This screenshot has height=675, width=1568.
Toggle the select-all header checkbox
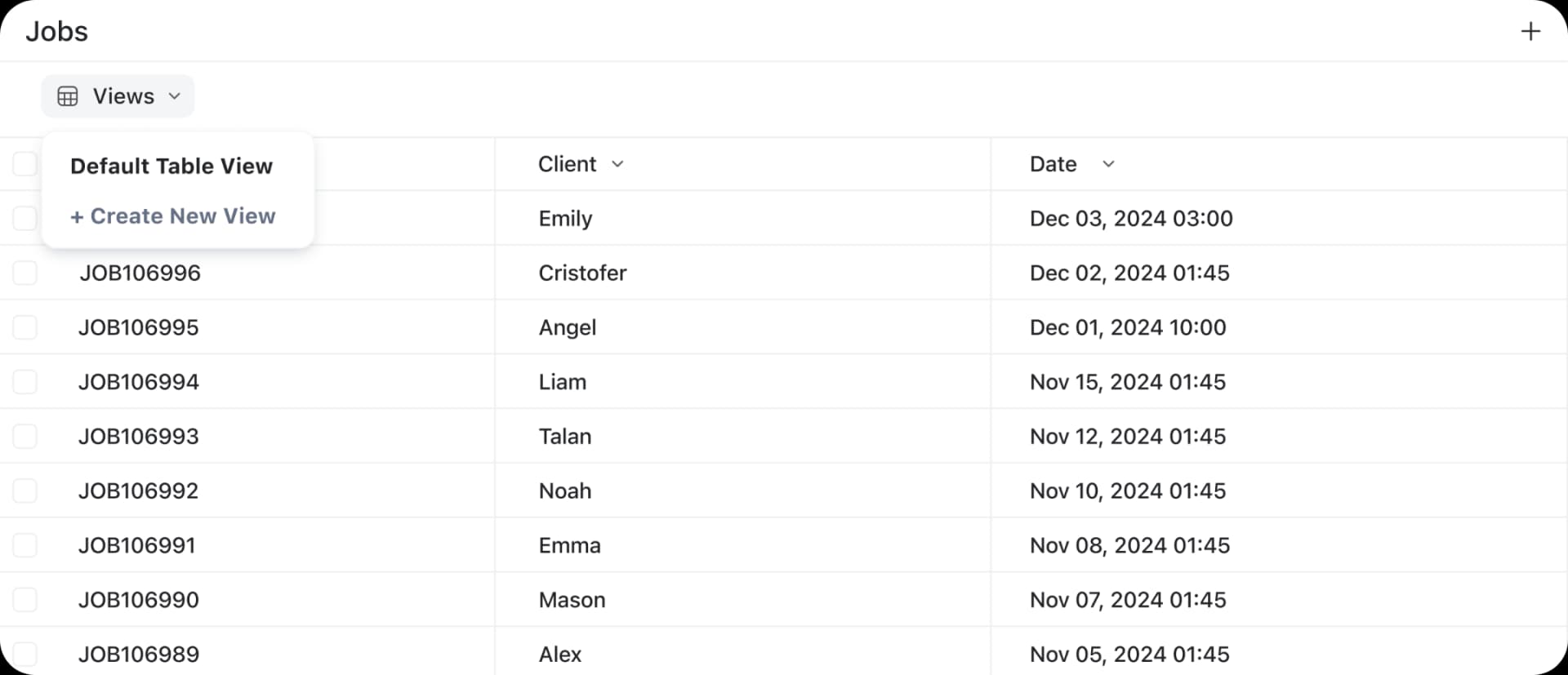[25, 164]
